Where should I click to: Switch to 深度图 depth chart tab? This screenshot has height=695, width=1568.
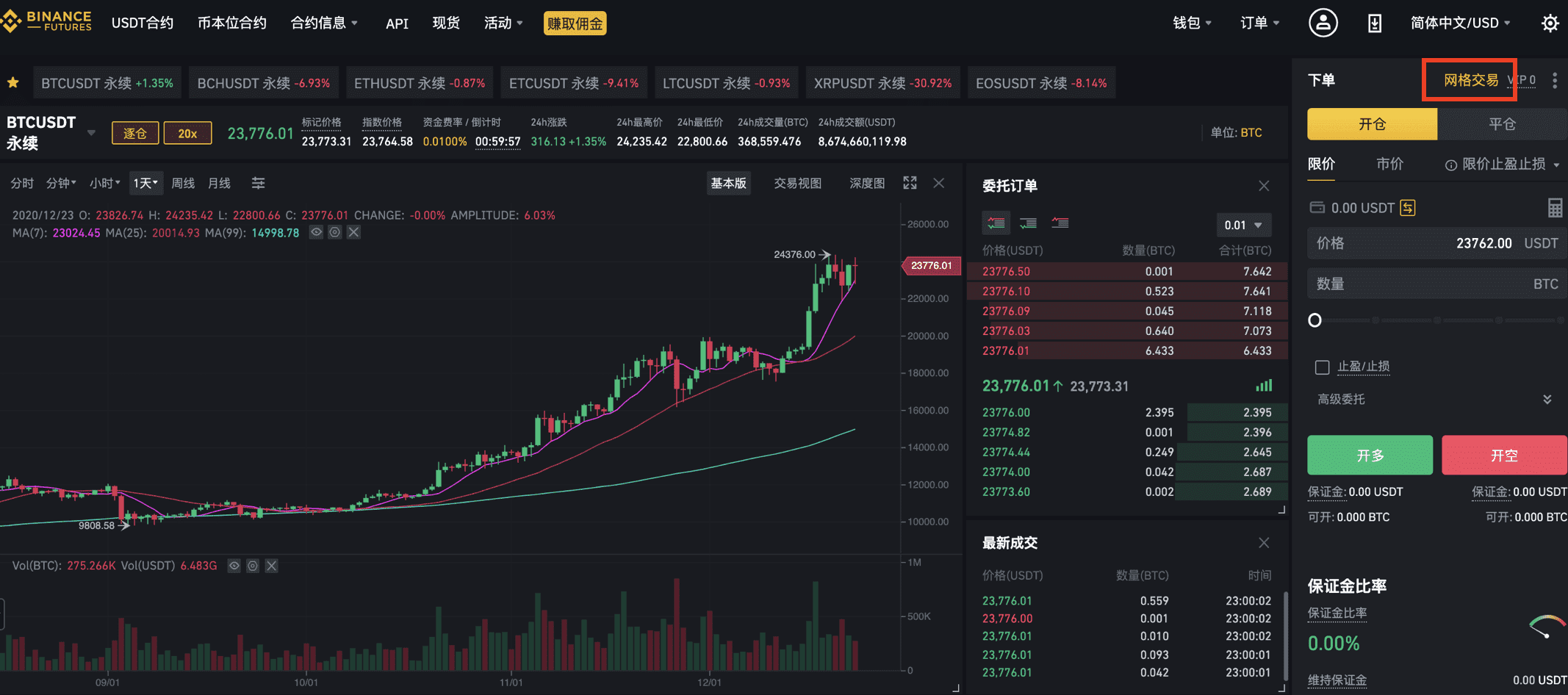(866, 183)
